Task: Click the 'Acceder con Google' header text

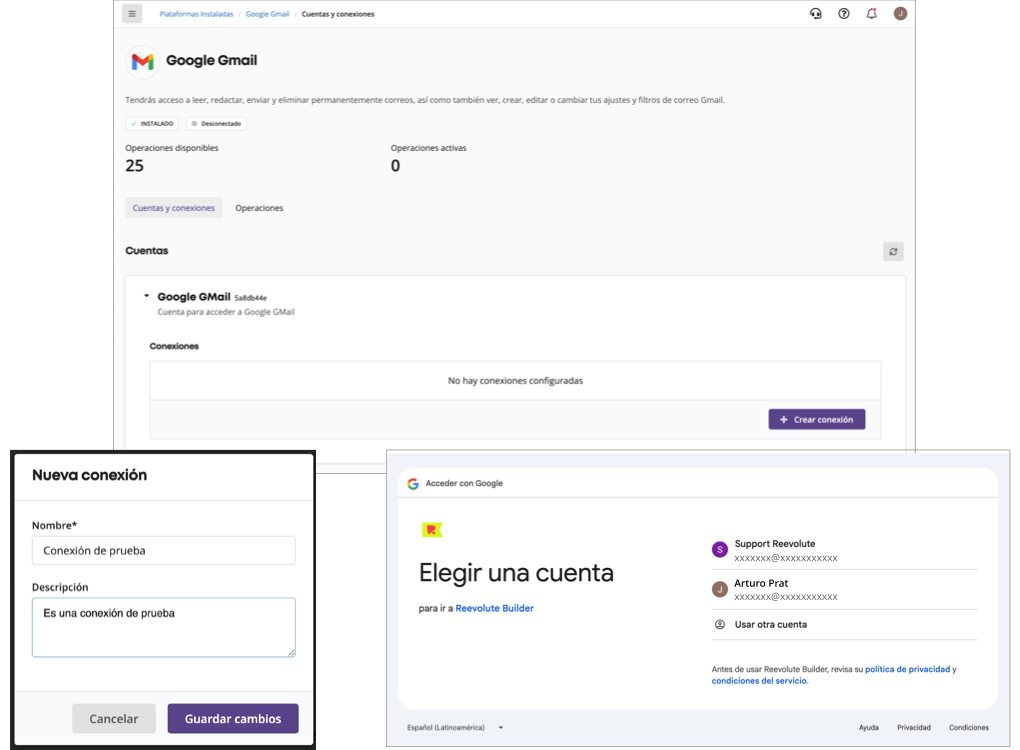Action: click(464, 483)
